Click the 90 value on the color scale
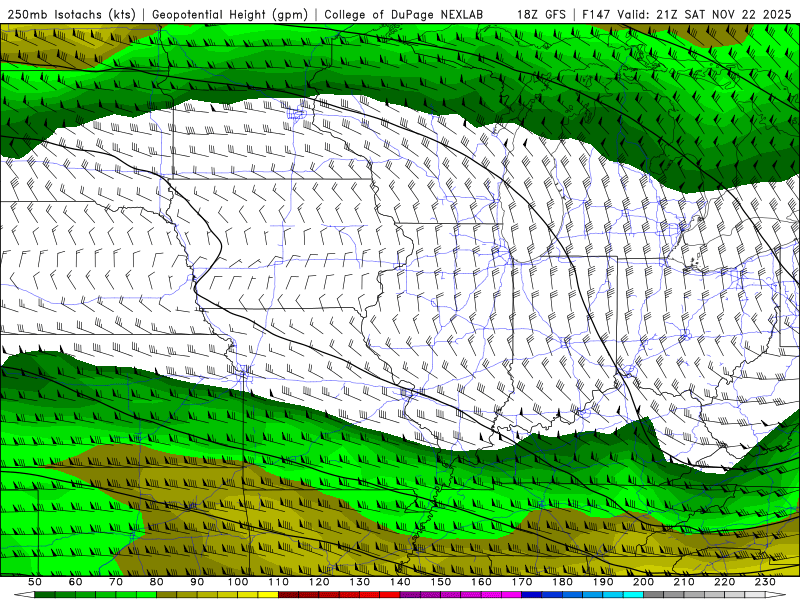The width and height of the screenshot is (800, 600). pos(197,582)
